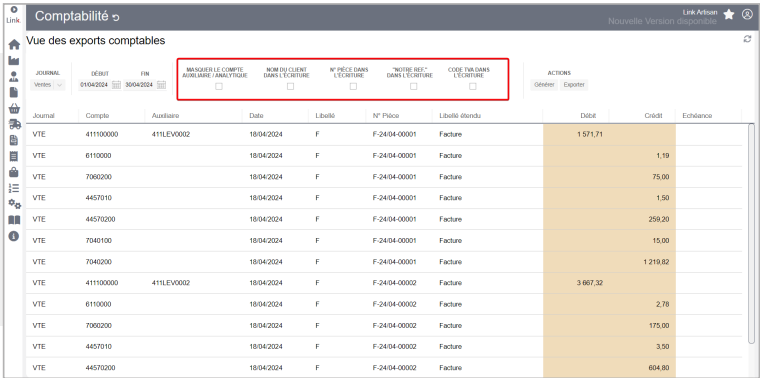Click the favorite star icon in header
760x378 pixels.
point(729,15)
